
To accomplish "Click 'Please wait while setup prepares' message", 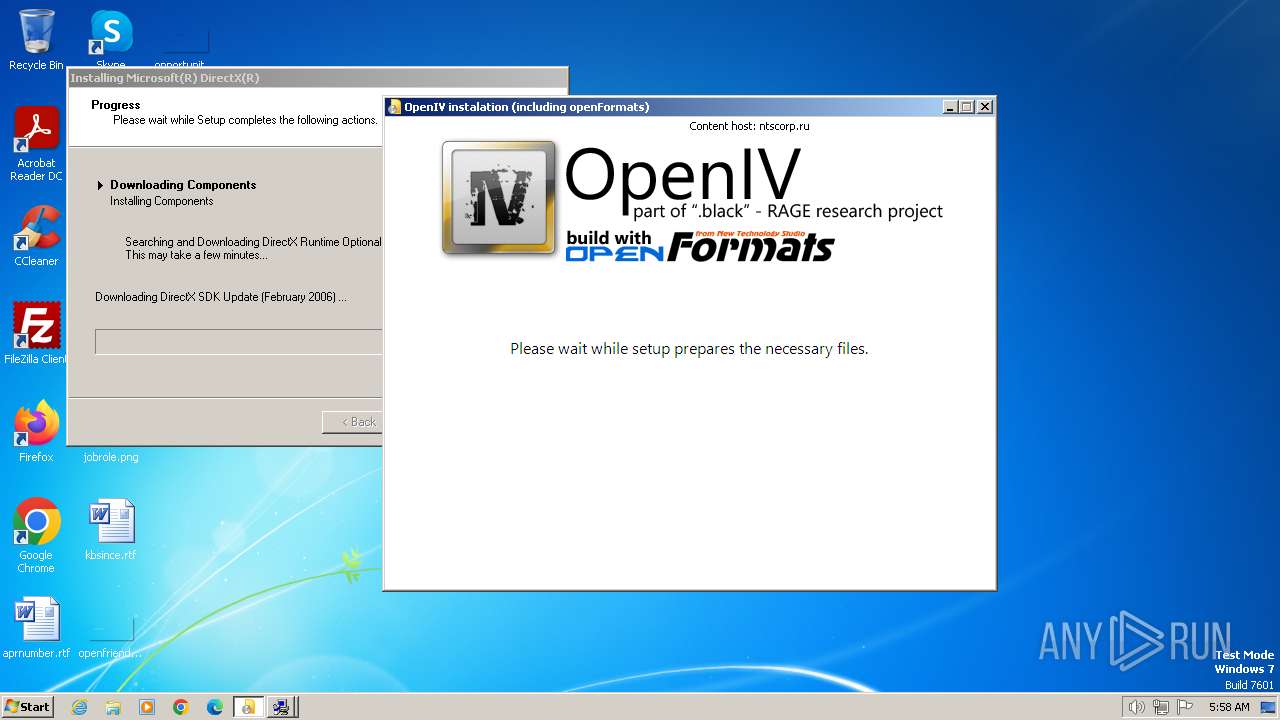I will click(689, 349).
